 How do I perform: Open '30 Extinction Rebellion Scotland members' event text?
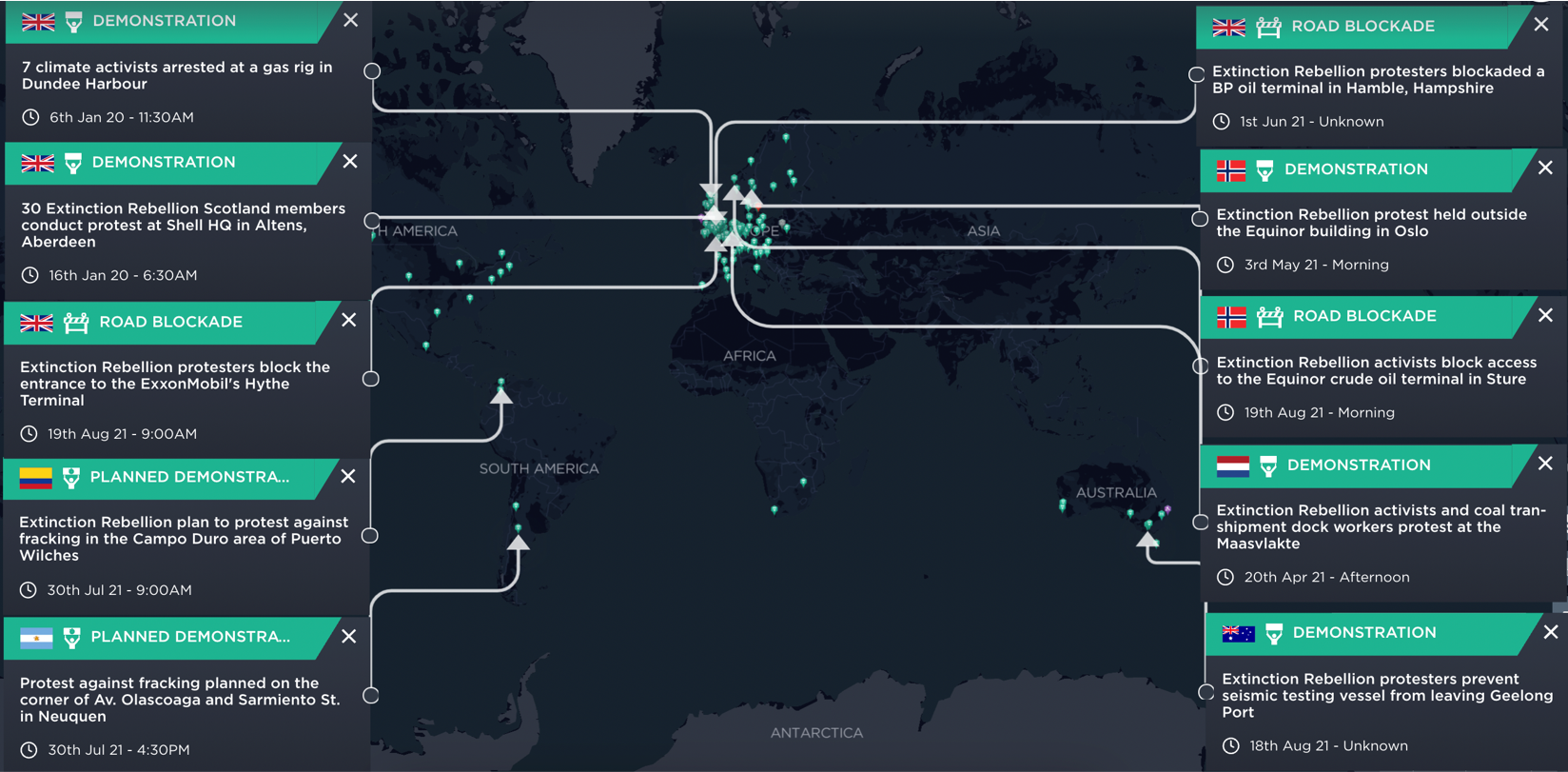pos(184,225)
